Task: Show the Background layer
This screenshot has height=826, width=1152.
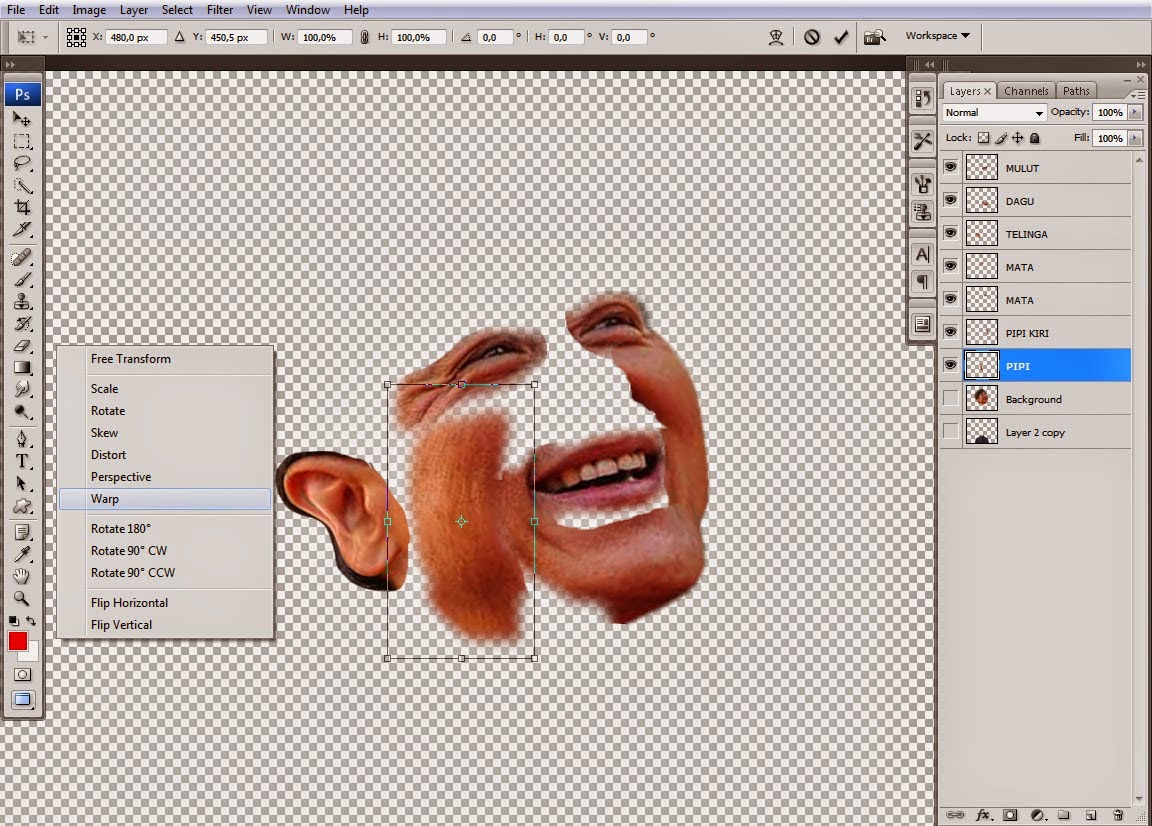Action: [950, 398]
